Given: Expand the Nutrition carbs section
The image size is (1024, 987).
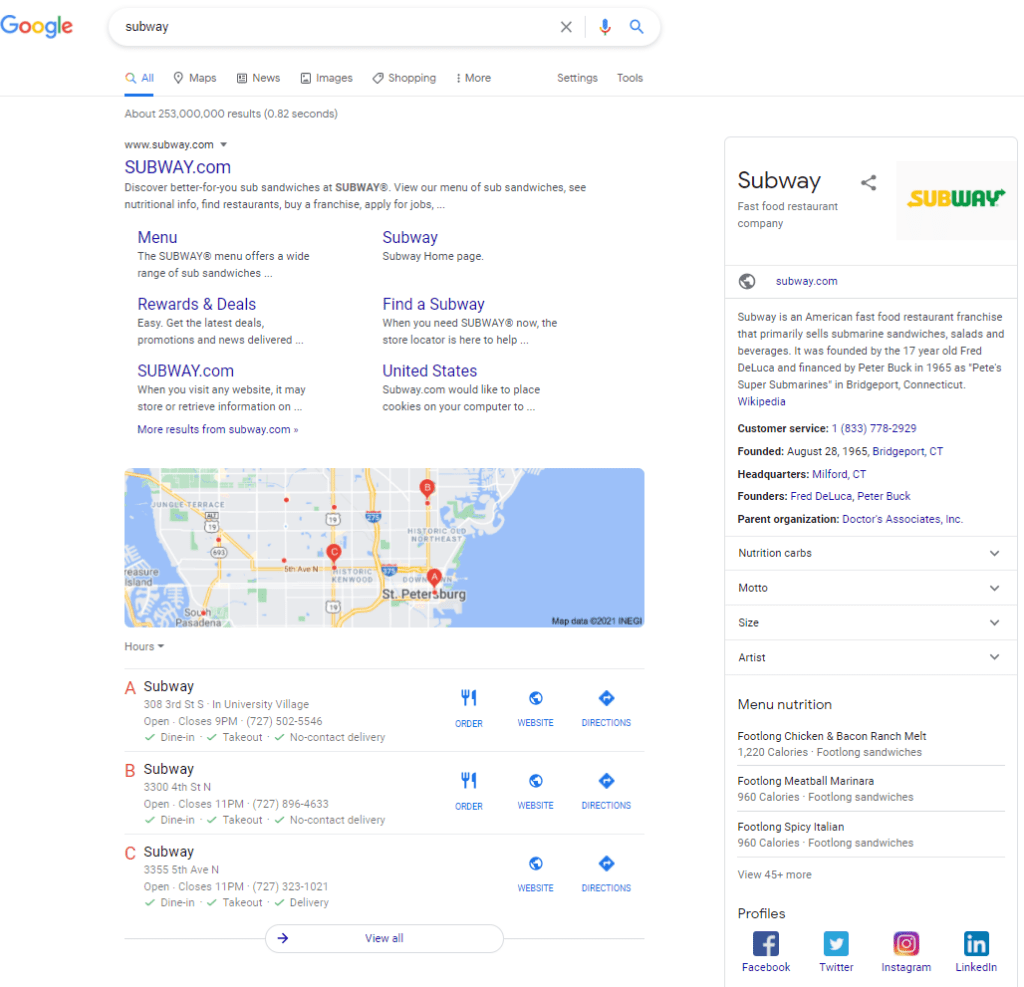Looking at the screenshot, I should (868, 553).
